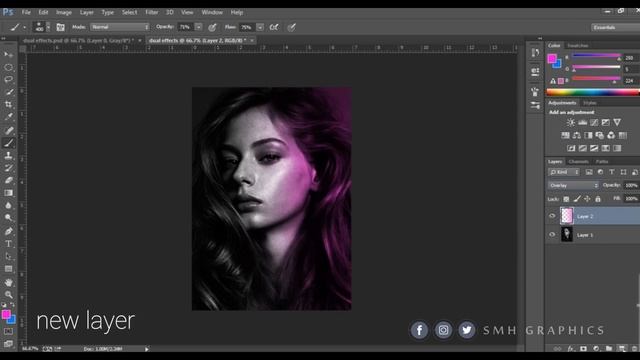Open the layer filter Kind dropdown
This screenshot has width=640, height=360.
pyautogui.click(x=564, y=172)
